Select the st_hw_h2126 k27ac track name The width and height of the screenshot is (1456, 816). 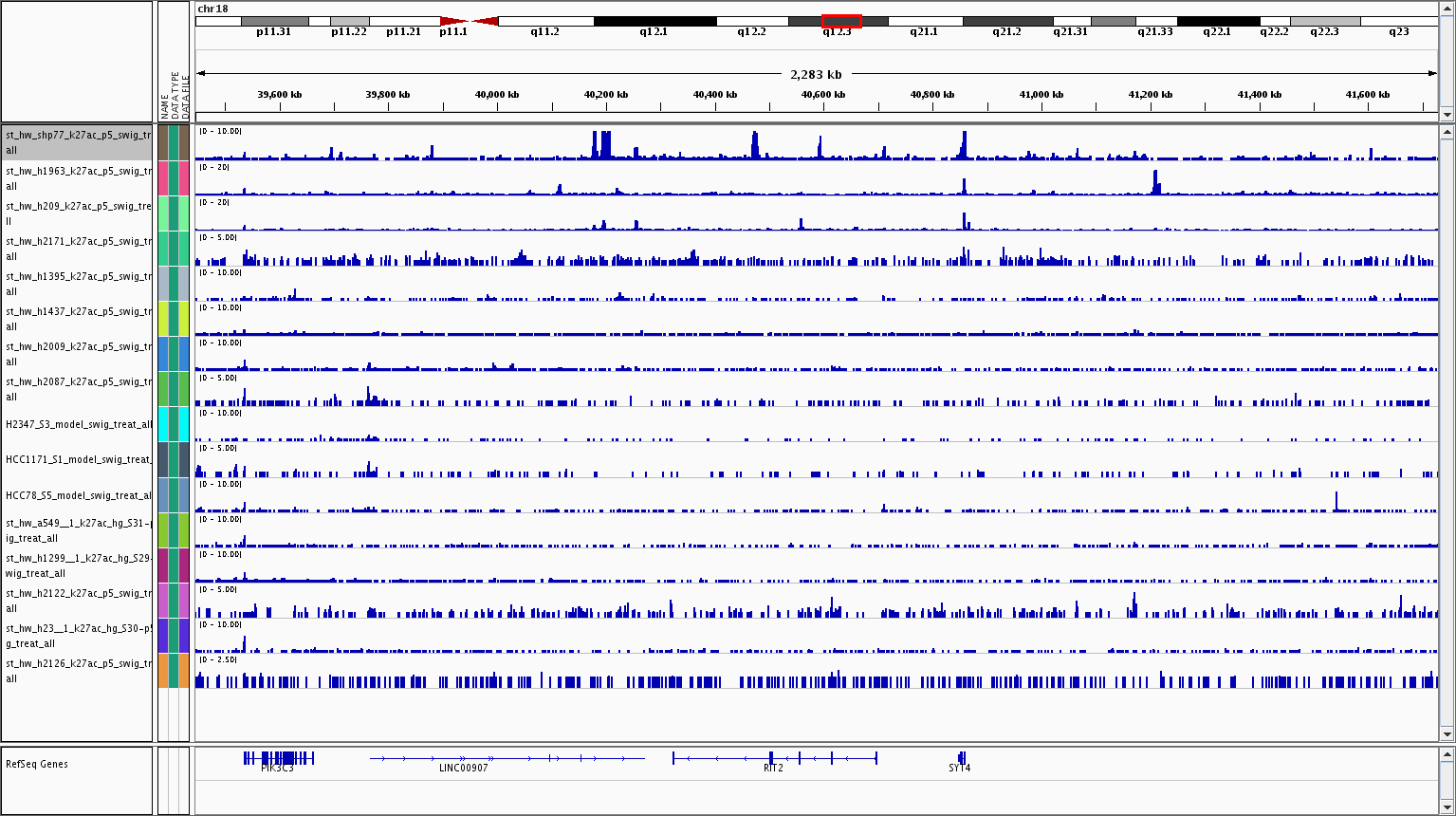click(x=77, y=671)
